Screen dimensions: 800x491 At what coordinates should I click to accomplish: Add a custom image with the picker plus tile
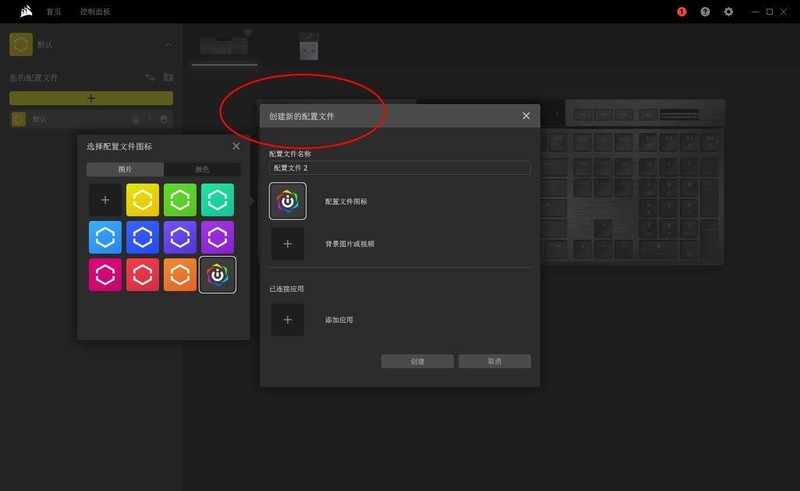pyautogui.click(x=105, y=200)
